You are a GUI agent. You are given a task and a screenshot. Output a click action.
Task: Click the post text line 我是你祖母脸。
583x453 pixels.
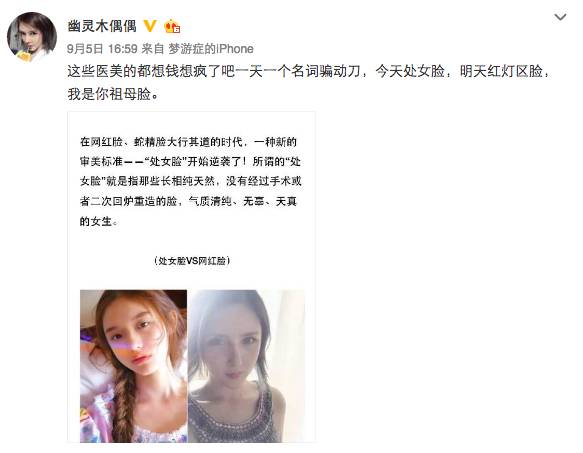[113, 94]
